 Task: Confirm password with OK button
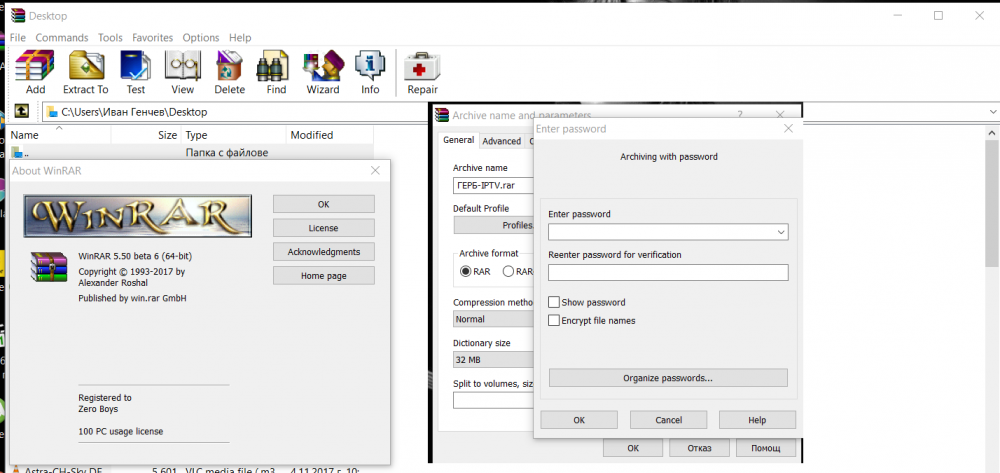(578, 420)
